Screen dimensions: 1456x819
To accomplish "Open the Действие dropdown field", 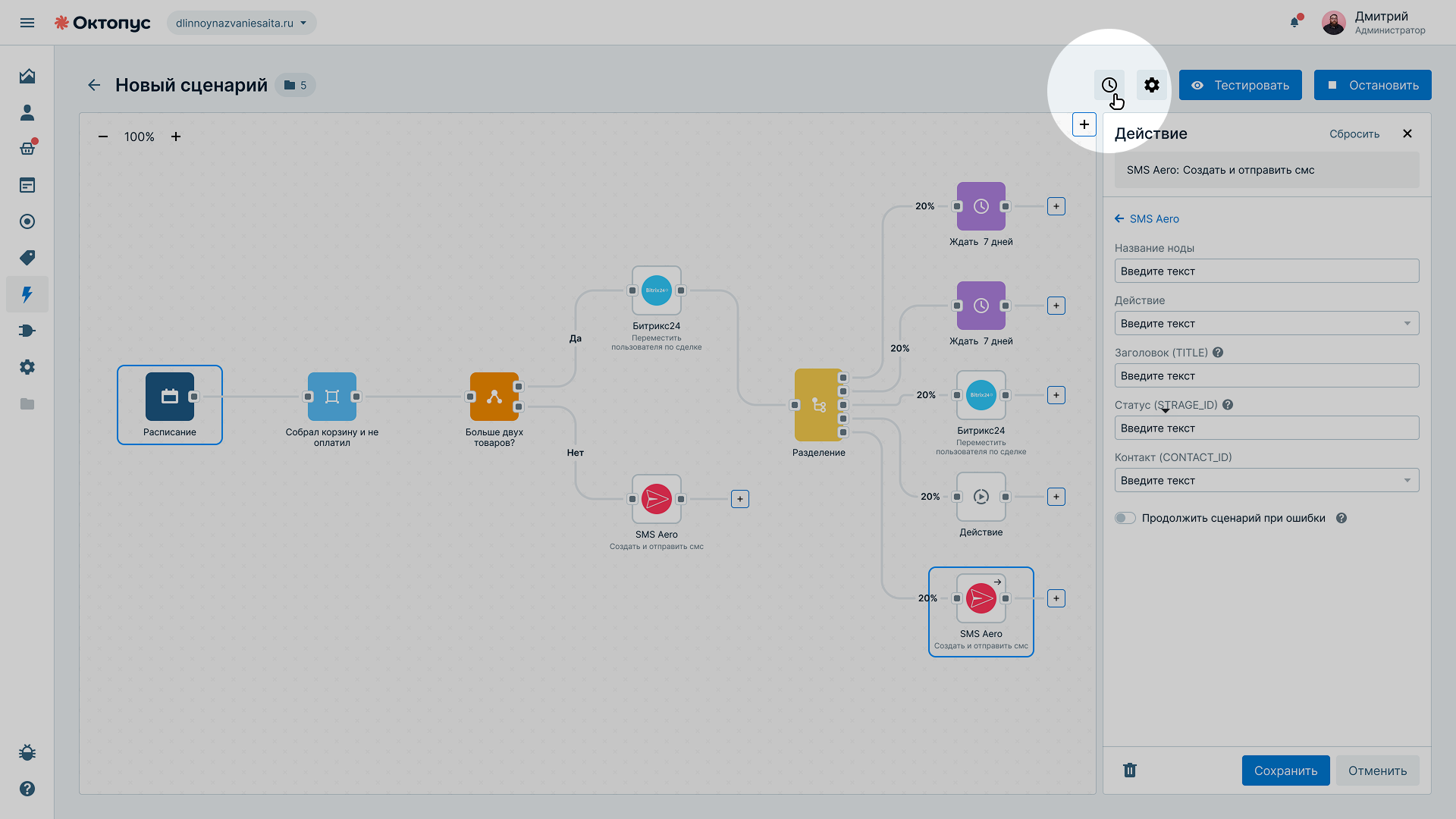I will point(1266,324).
